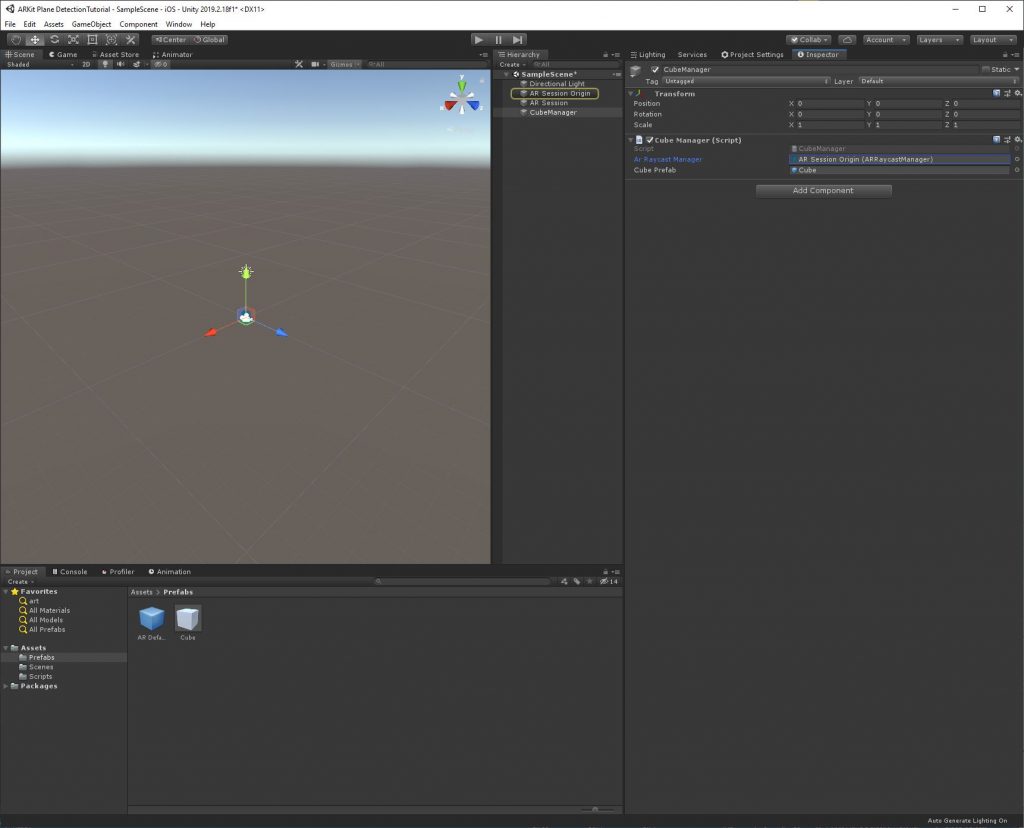Viewport: 1024px width, 828px height.
Task: Select the combined Transform tool
Action: (x=111, y=40)
